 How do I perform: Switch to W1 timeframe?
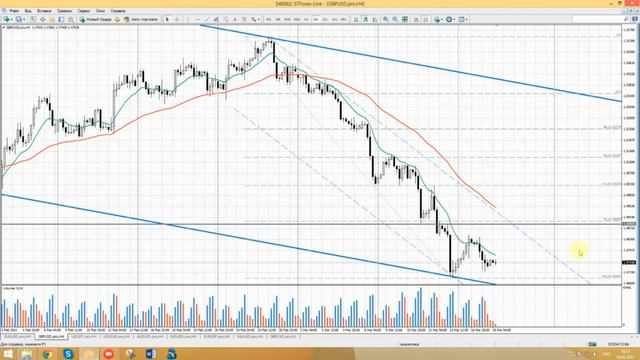click(334, 19)
